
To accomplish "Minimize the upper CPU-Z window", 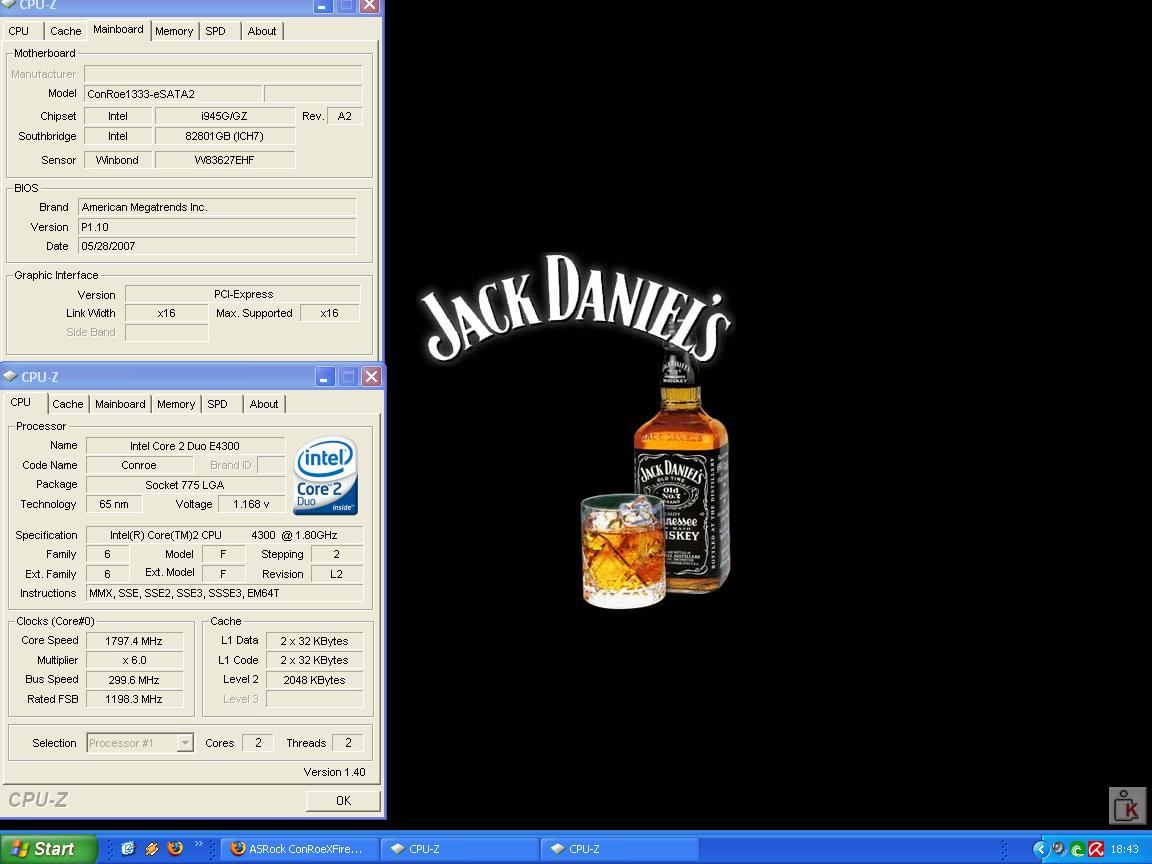I will 323,6.
